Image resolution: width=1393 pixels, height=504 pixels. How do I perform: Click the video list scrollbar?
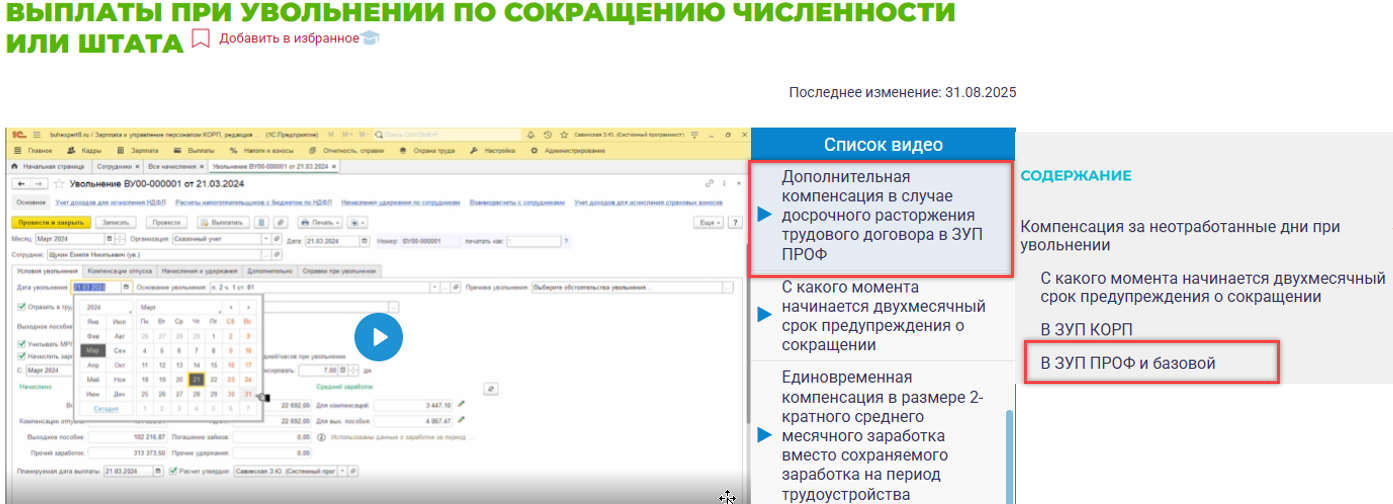[1008, 455]
